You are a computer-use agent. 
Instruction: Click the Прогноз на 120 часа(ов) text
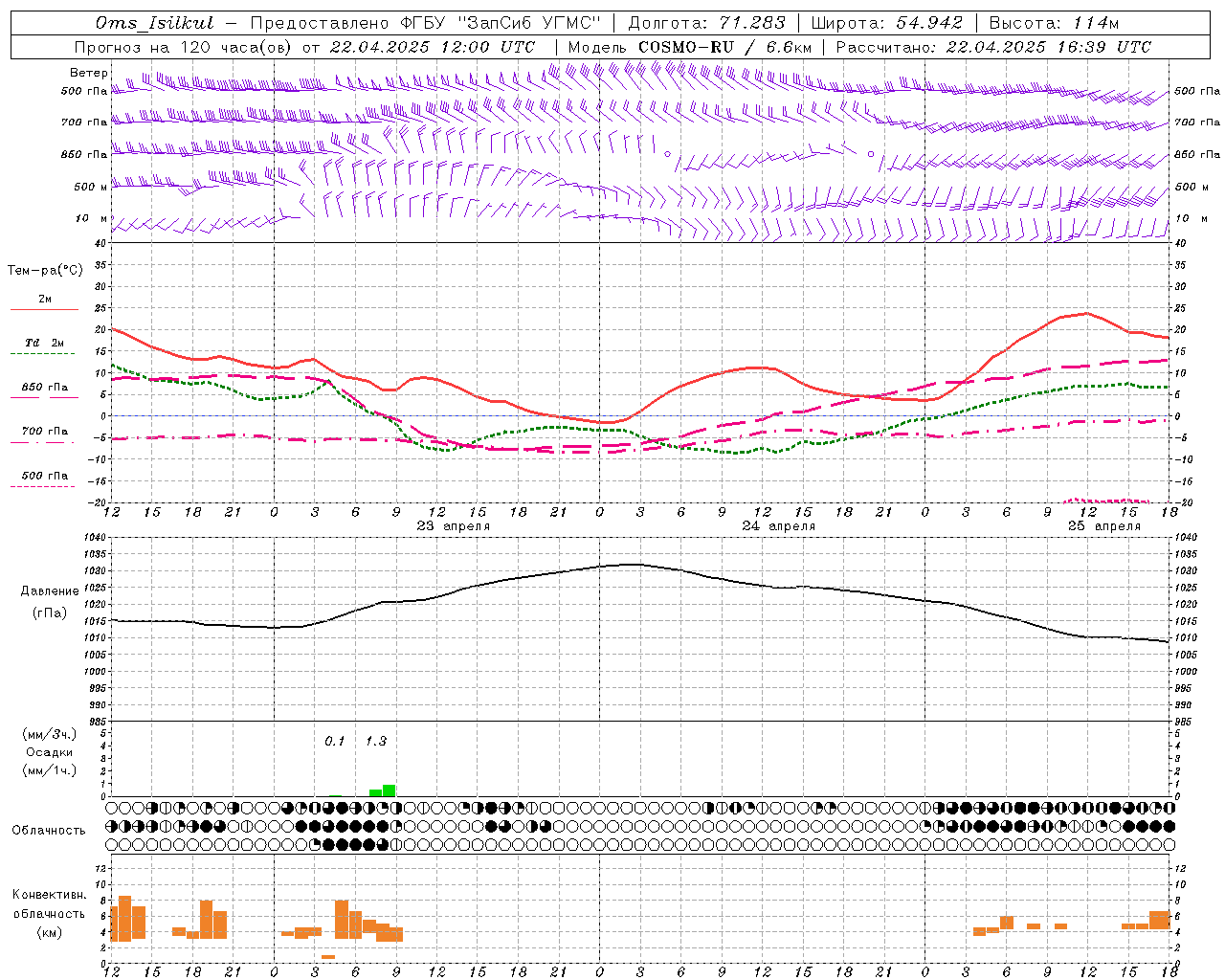tap(186, 47)
